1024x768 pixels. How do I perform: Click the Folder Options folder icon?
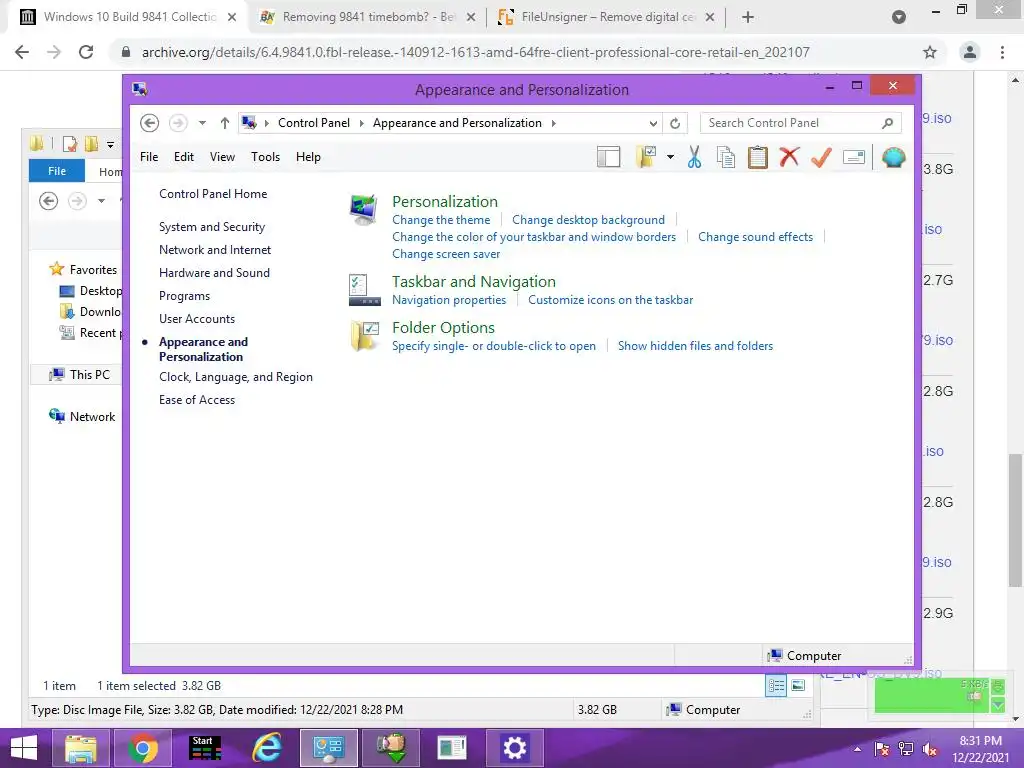point(364,336)
